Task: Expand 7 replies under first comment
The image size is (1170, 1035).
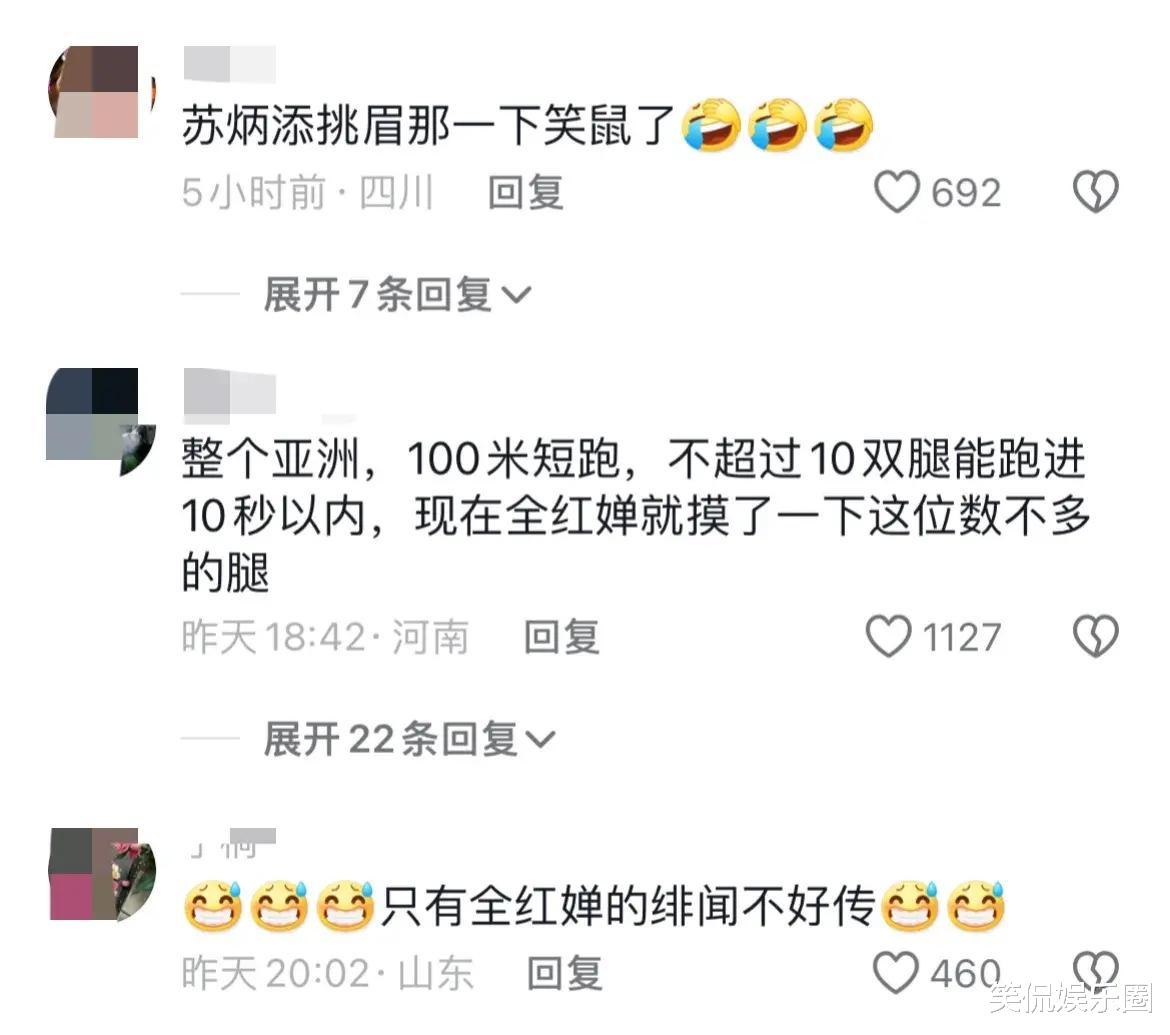Action: (x=397, y=294)
